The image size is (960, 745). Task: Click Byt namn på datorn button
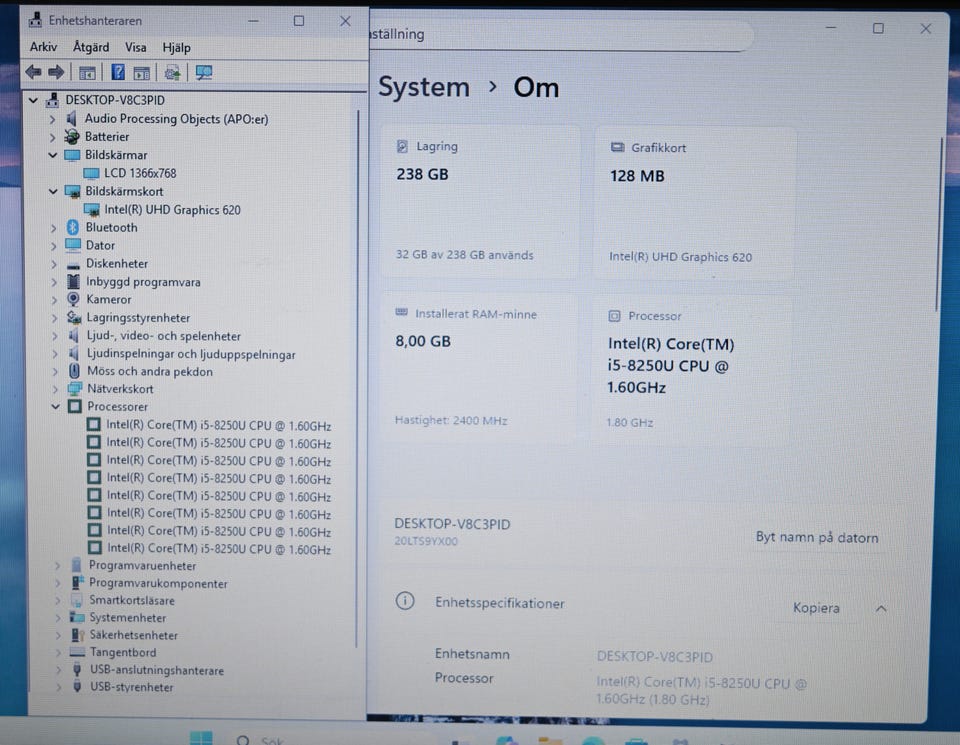(817, 537)
